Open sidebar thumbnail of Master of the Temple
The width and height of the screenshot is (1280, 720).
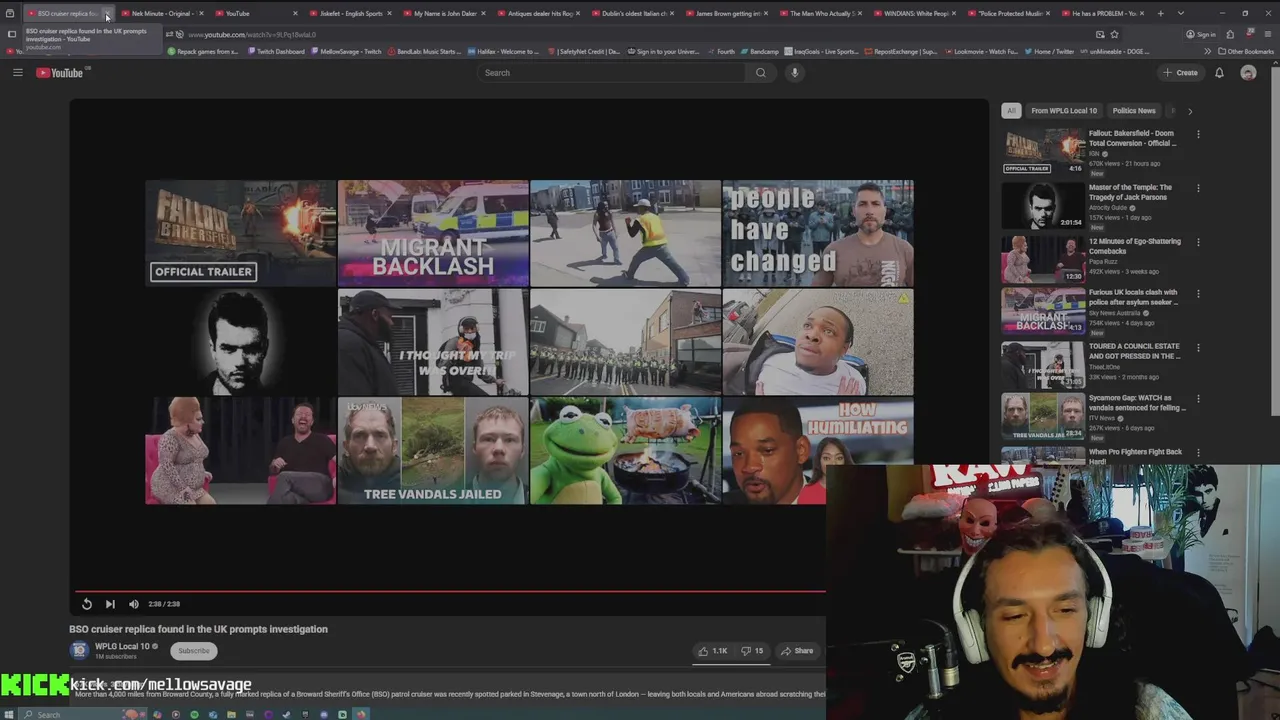click(x=1043, y=205)
